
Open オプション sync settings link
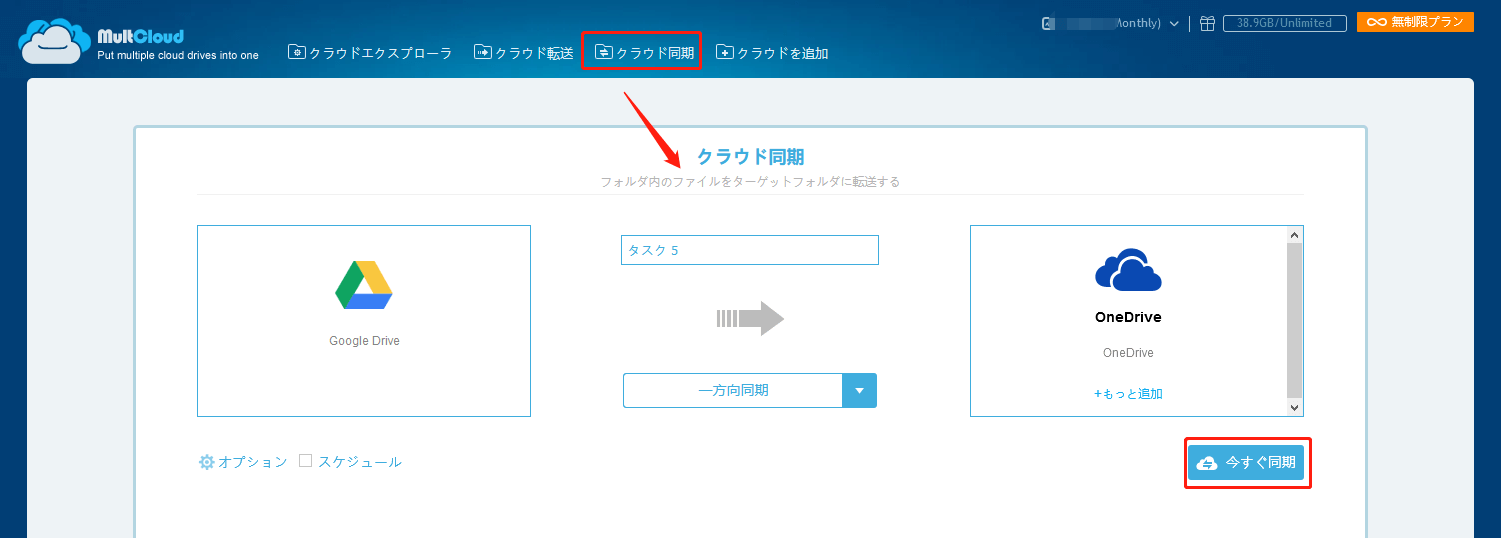tap(243, 462)
